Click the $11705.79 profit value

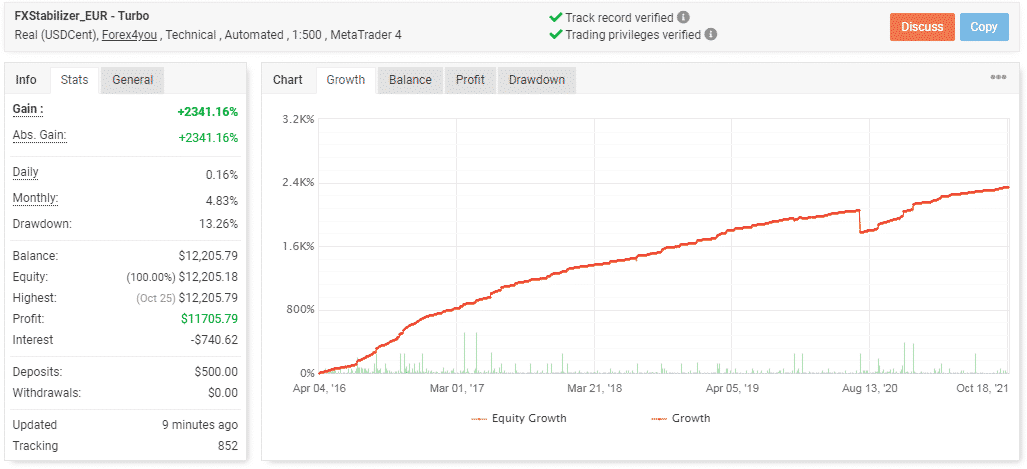209,319
